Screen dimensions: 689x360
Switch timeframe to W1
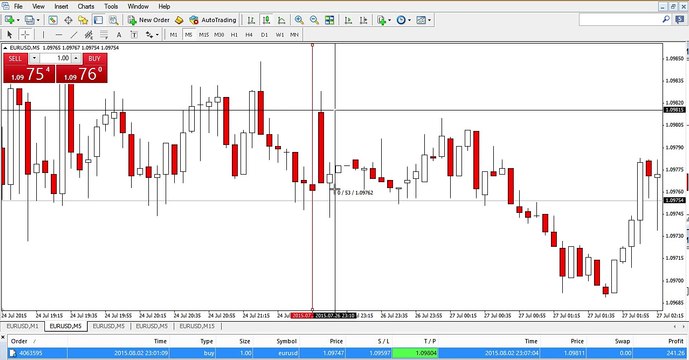[279, 34]
